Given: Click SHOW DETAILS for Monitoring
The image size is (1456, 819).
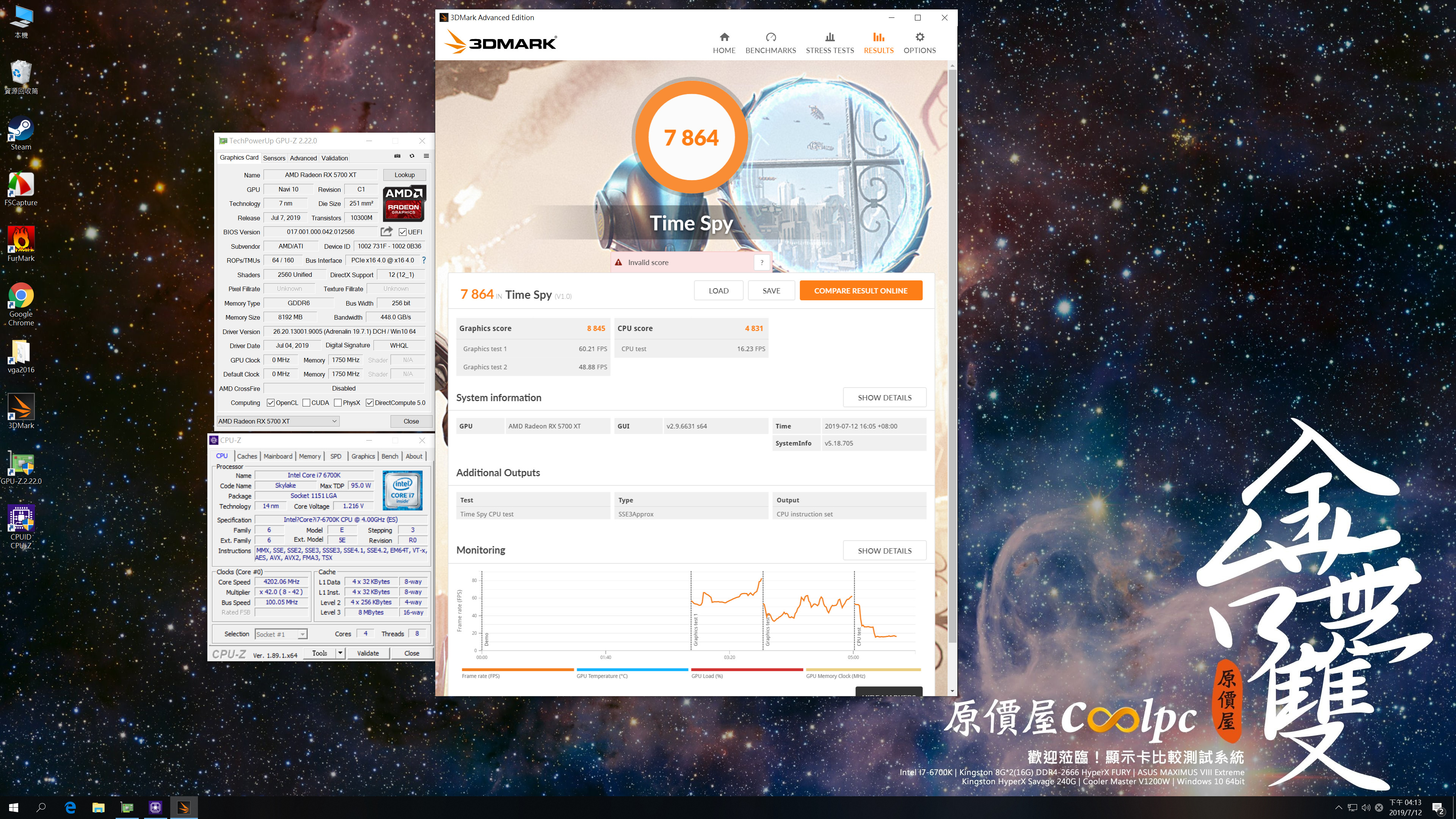Looking at the screenshot, I should [x=884, y=551].
